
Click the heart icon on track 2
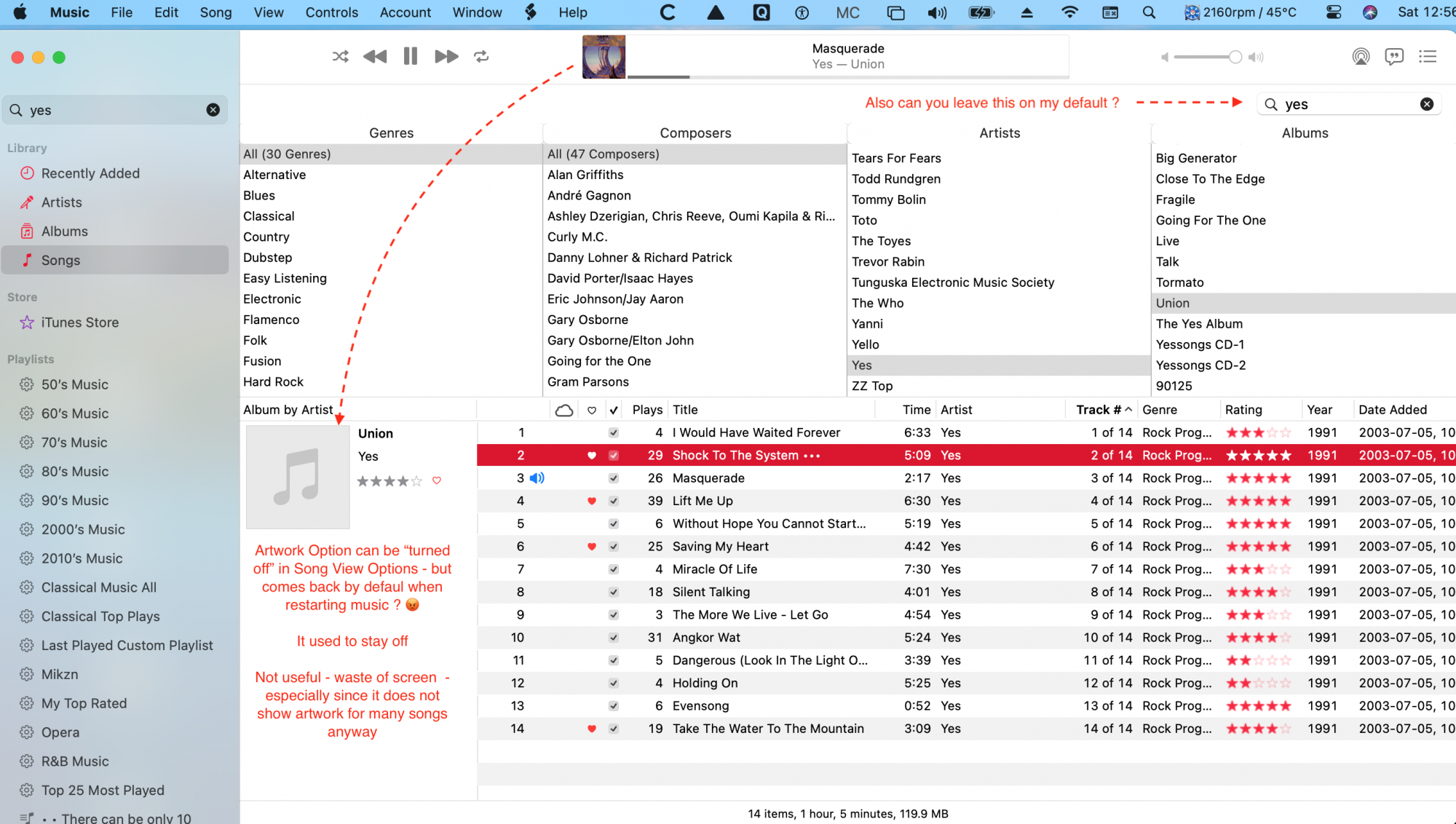591,455
